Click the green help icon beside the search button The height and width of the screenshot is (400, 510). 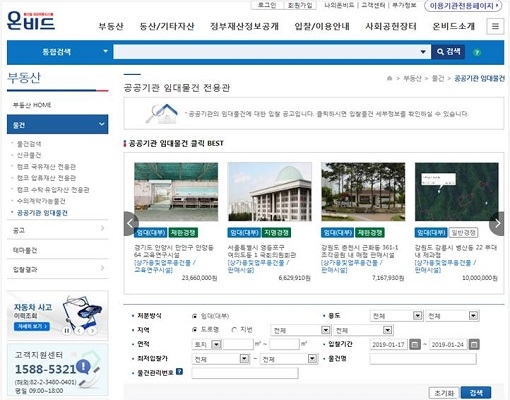pos(477,52)
